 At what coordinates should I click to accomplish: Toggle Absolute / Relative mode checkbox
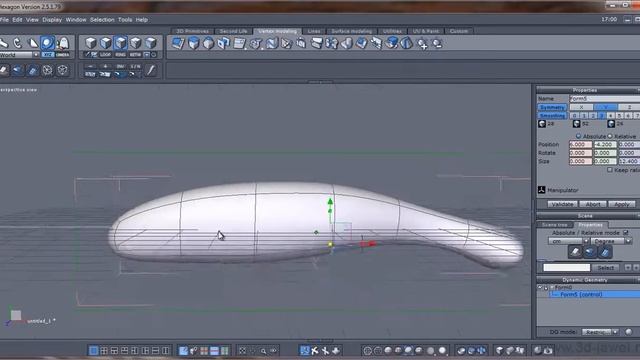[x=625, y=233]
